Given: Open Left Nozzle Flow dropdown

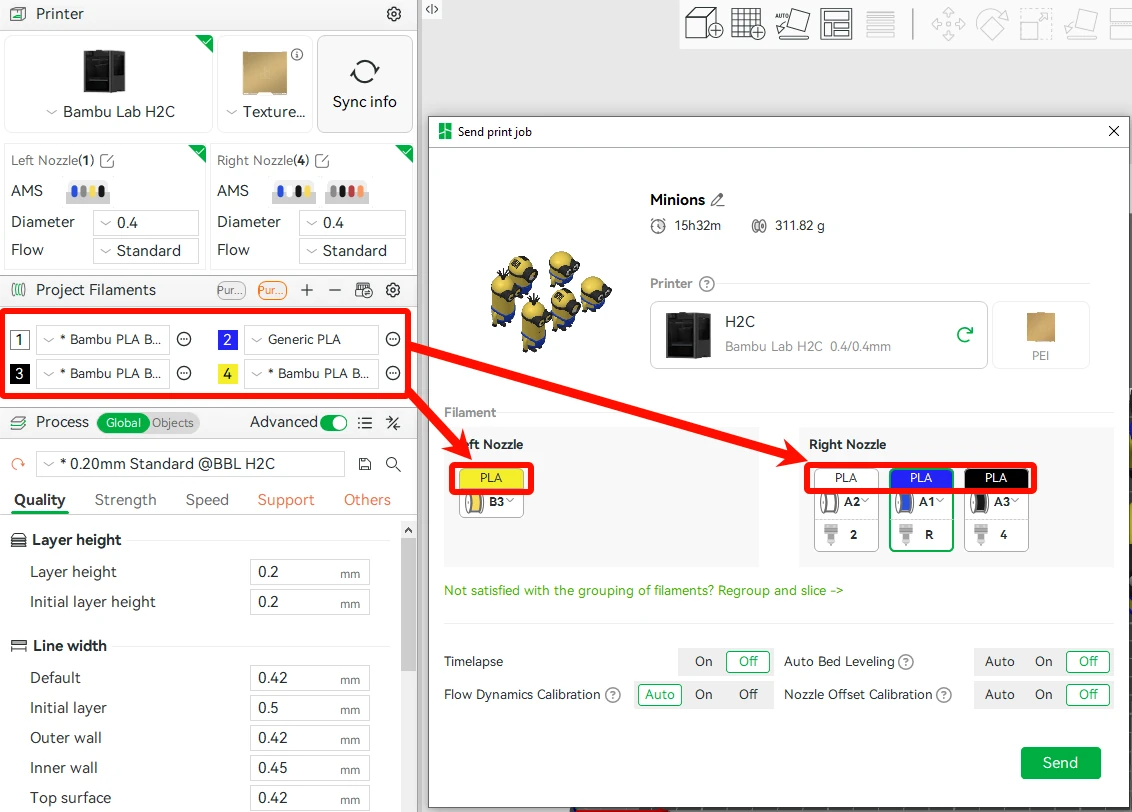Looking at the screenshot, I should (x=146, y=250).
